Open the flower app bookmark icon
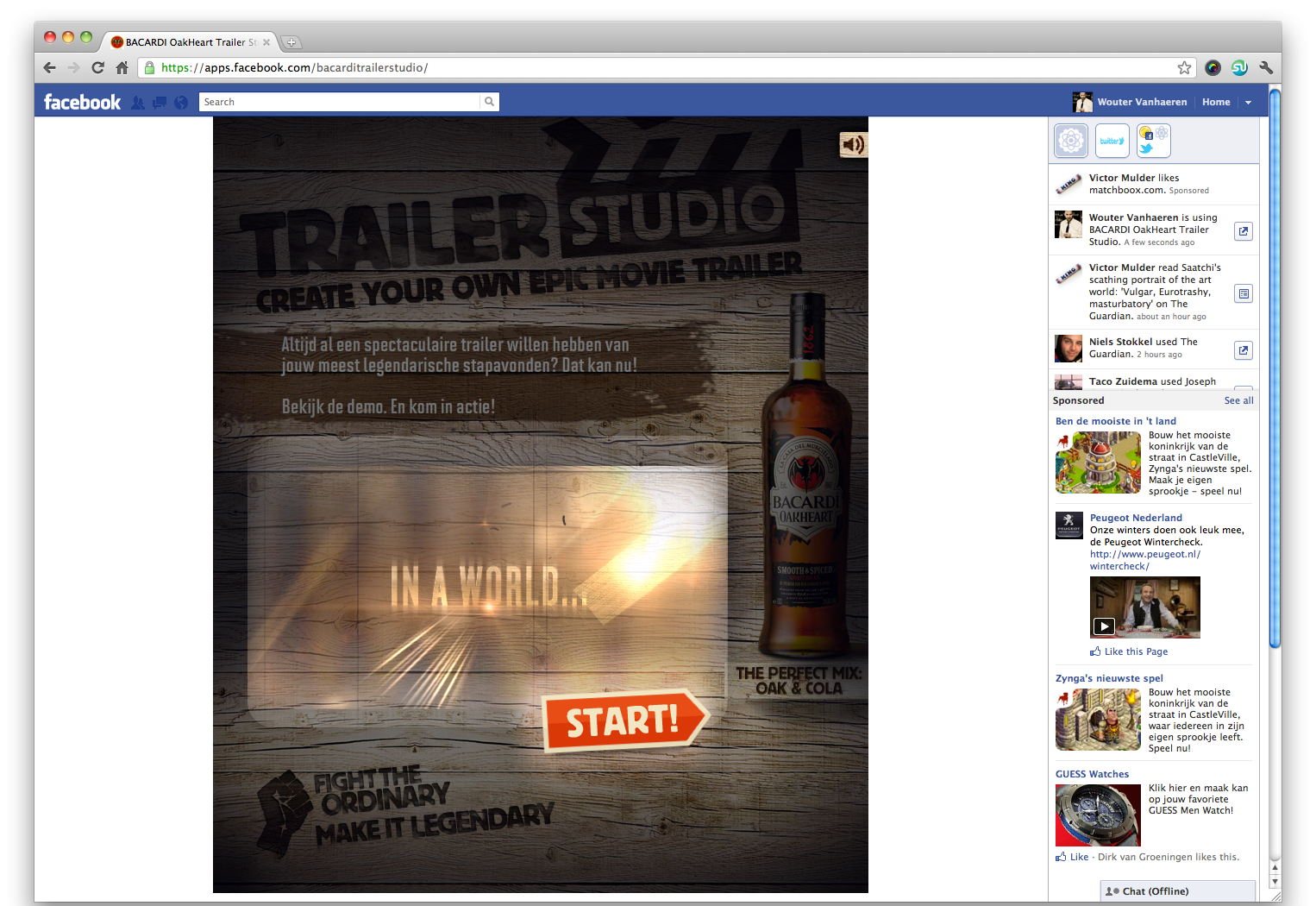1316x906 pixels. coord(1071,140)
